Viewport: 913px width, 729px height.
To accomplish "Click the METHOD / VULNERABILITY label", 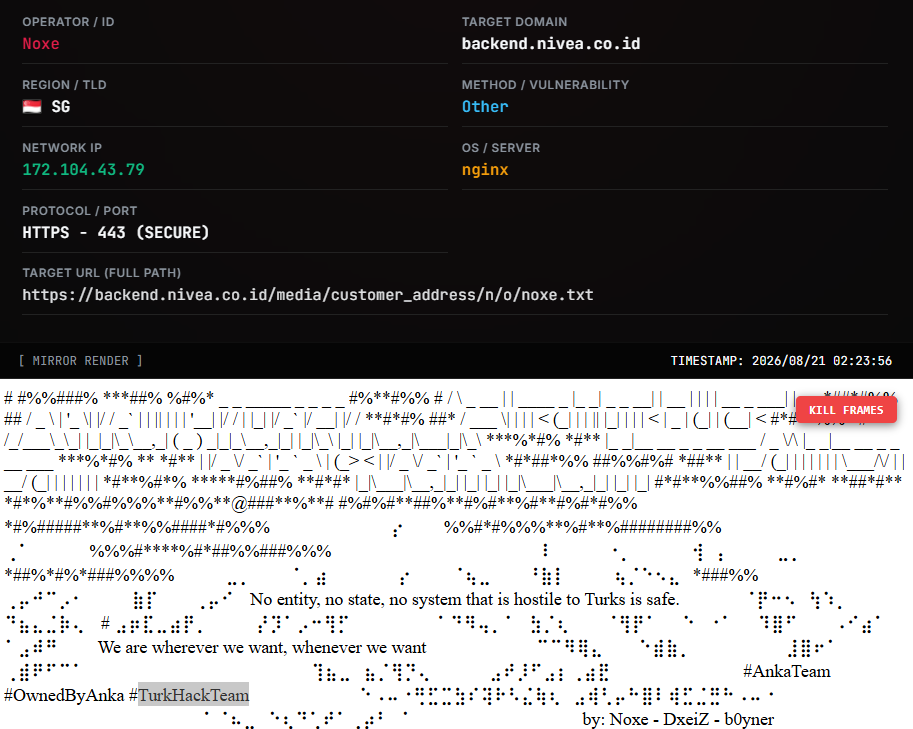I will 545,84.
